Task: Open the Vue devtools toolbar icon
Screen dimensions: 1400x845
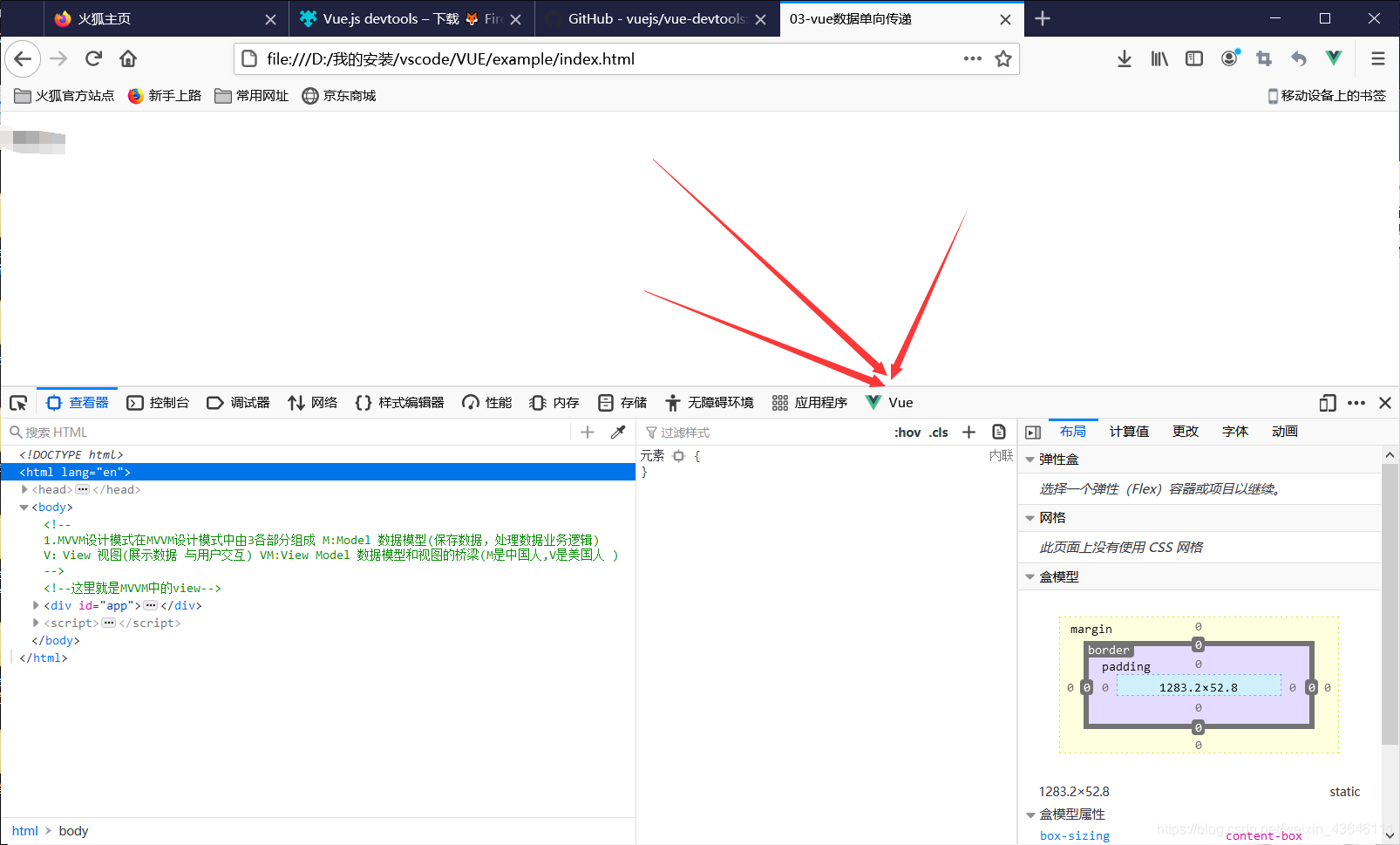Action: (x=1335, y=58)
